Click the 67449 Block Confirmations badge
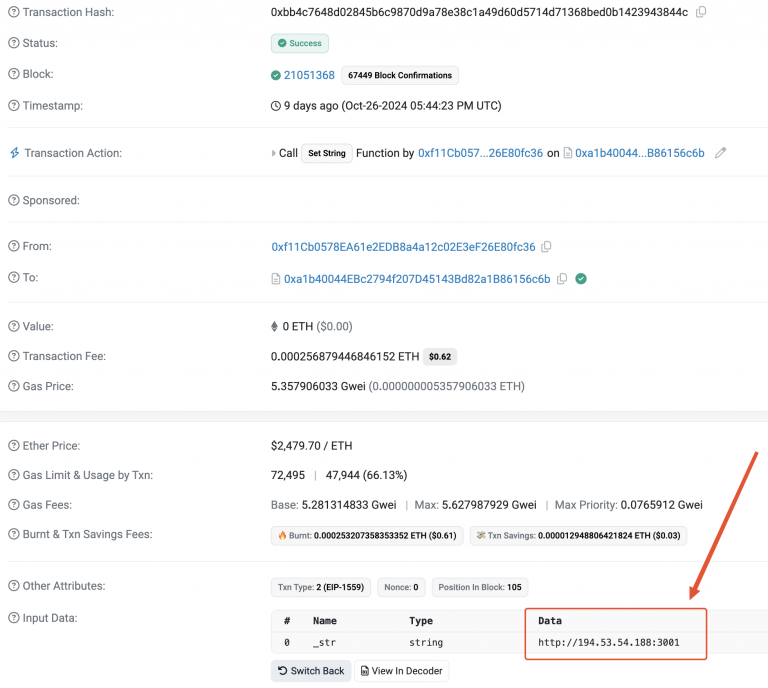 point(400,75)
